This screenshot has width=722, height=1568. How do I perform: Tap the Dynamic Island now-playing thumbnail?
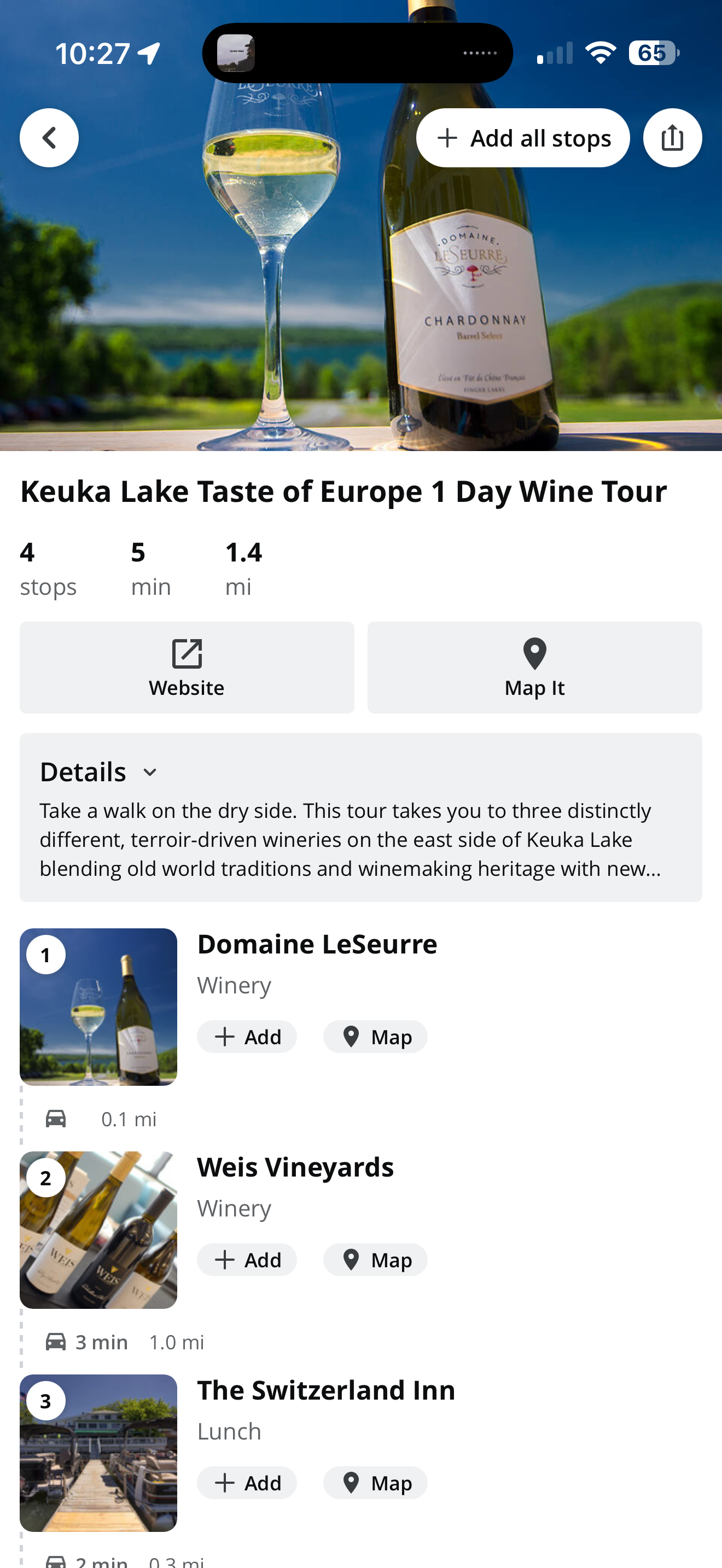[x=236, y=53]
